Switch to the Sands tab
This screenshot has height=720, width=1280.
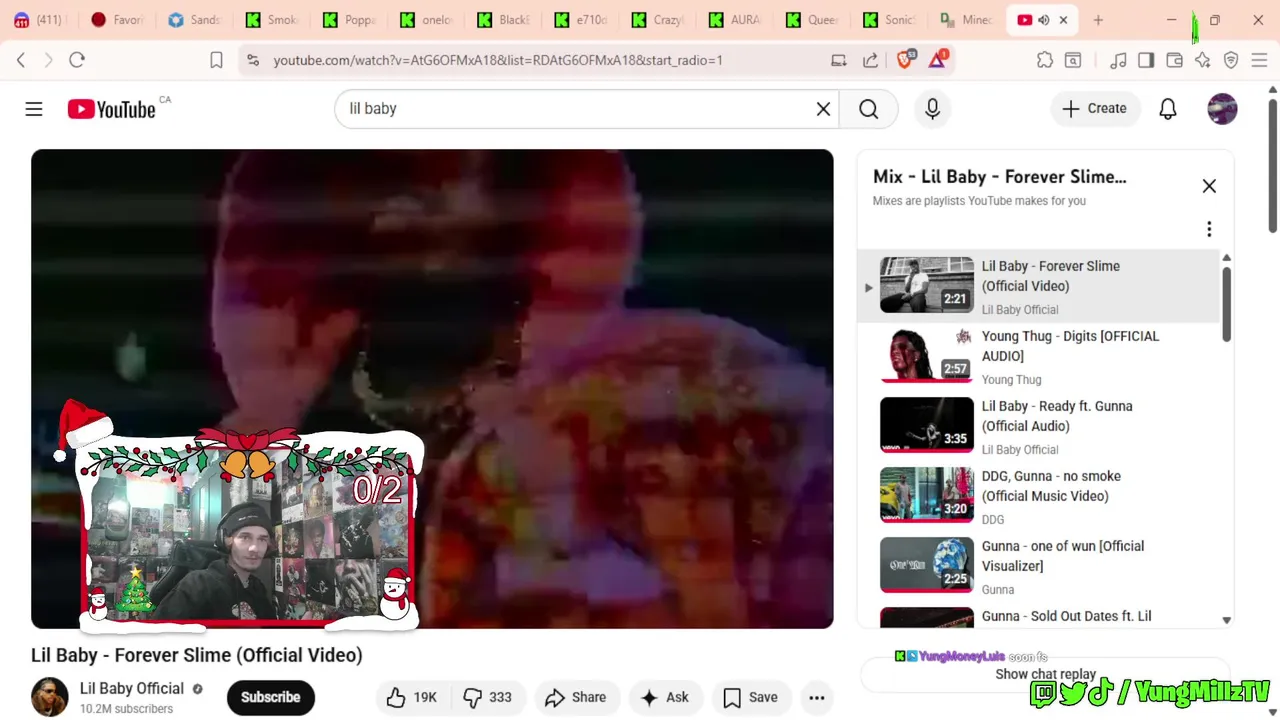coord(194,20)
